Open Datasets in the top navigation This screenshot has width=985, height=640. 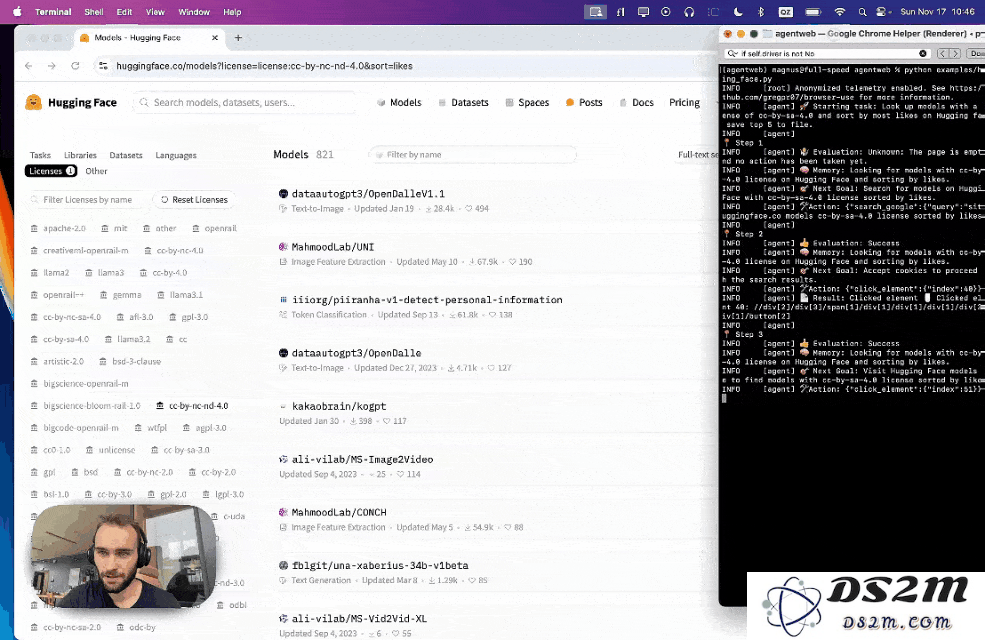(463, 102)
